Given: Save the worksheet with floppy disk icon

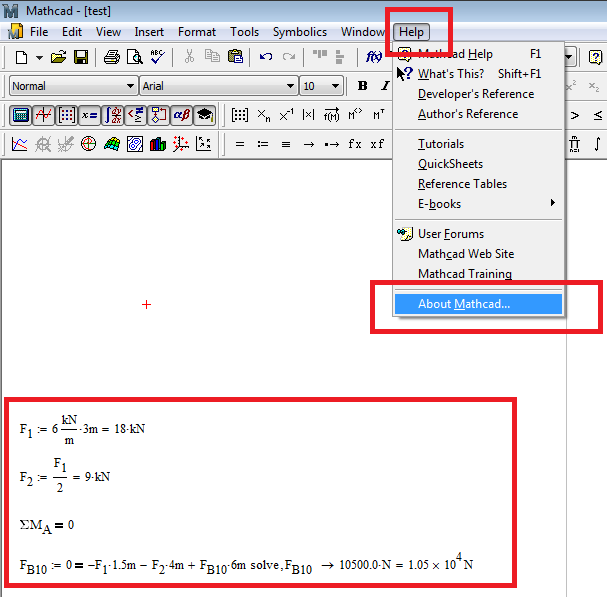Looking at the screenshot, I should (81, 57).
